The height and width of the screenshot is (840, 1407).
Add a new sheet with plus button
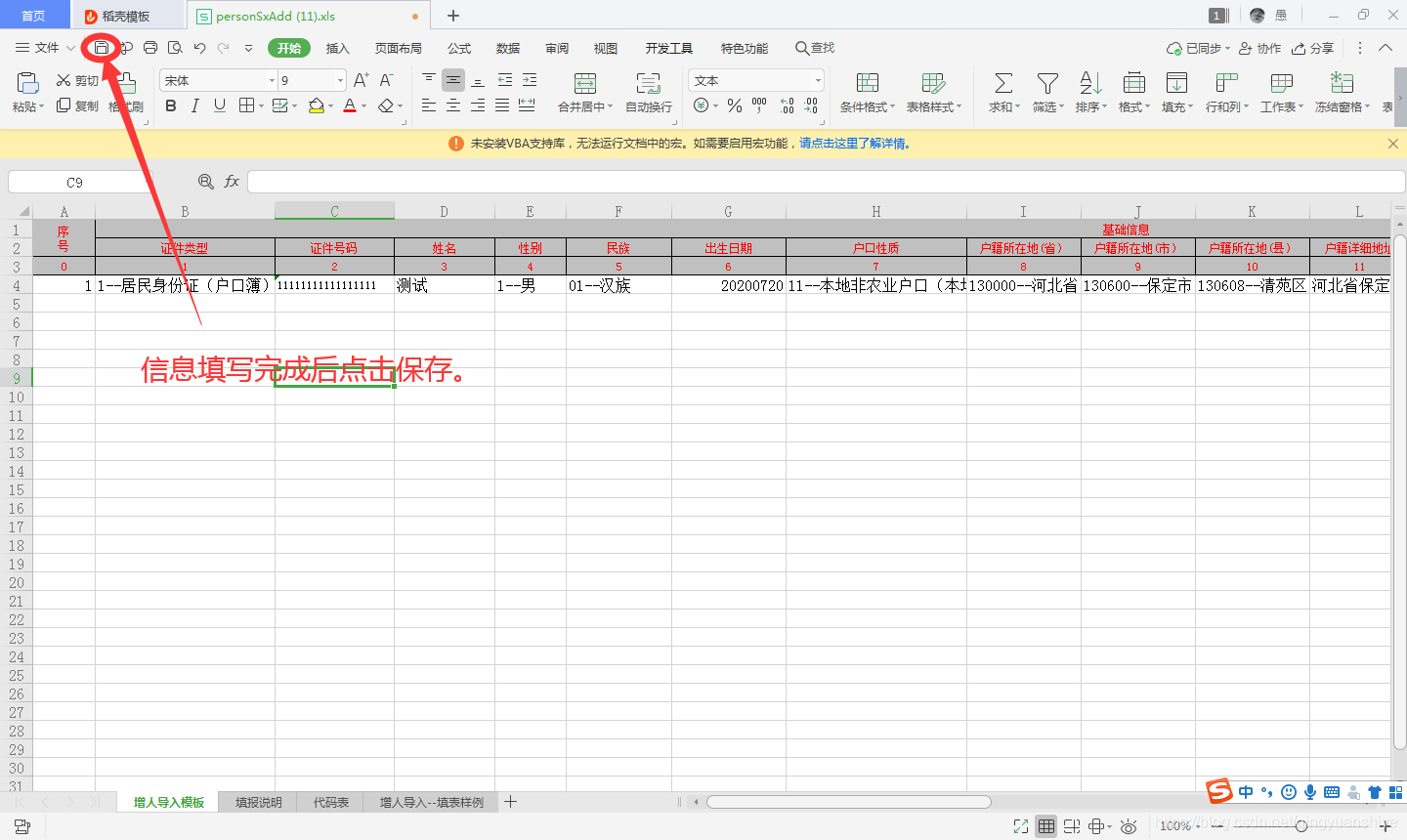pyautogui.click(x=510, y=802)
